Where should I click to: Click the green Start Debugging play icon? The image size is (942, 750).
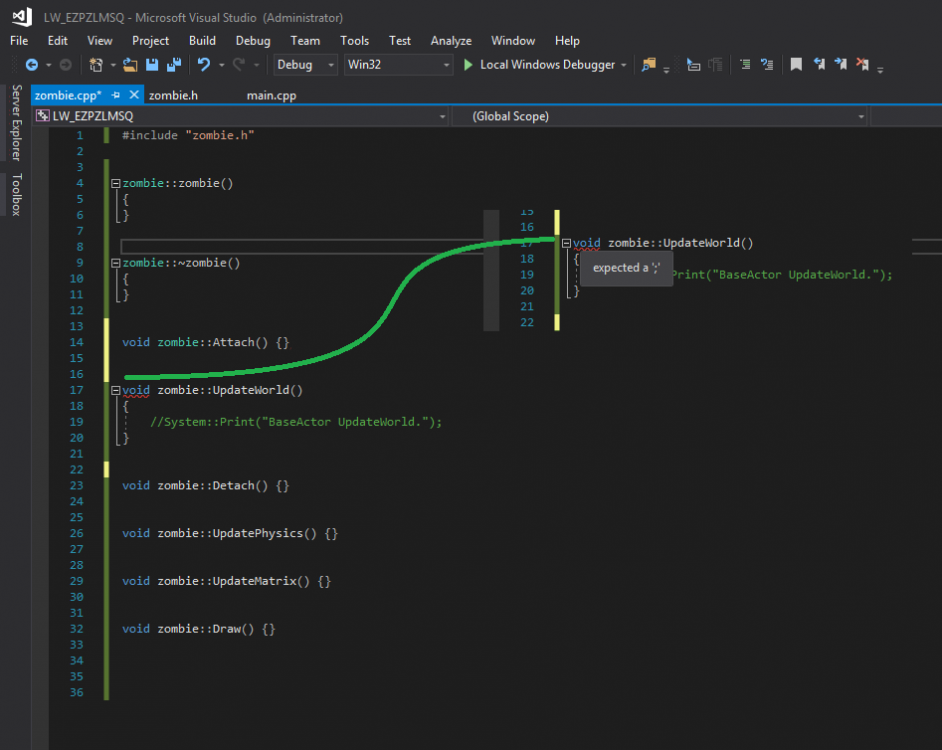tap(468, 65)
